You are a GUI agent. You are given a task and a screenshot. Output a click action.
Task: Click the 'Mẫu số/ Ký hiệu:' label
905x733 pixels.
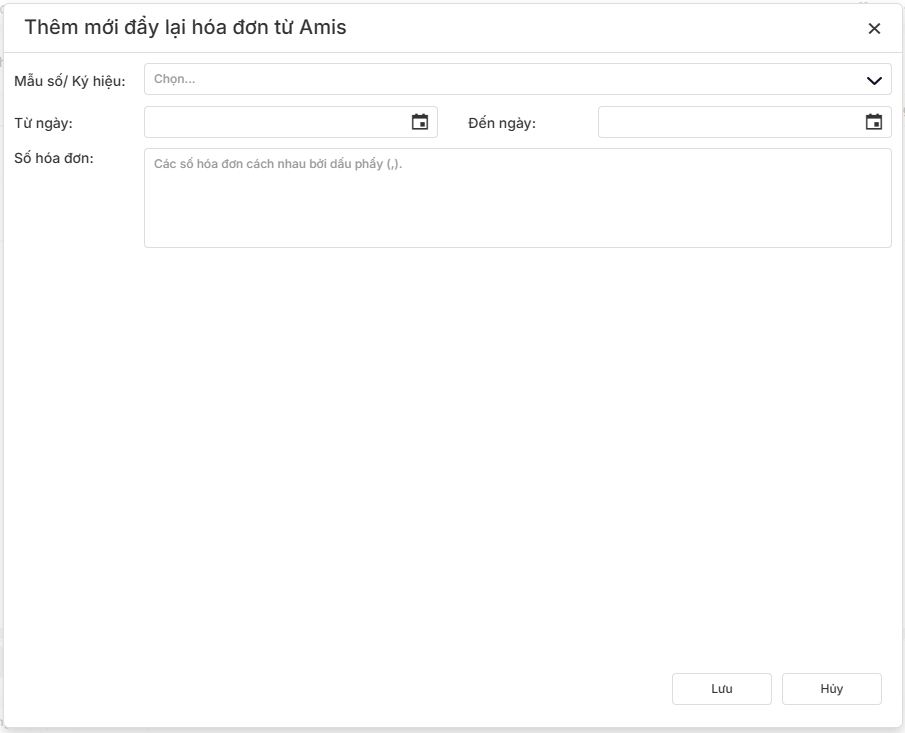point(70,80)
